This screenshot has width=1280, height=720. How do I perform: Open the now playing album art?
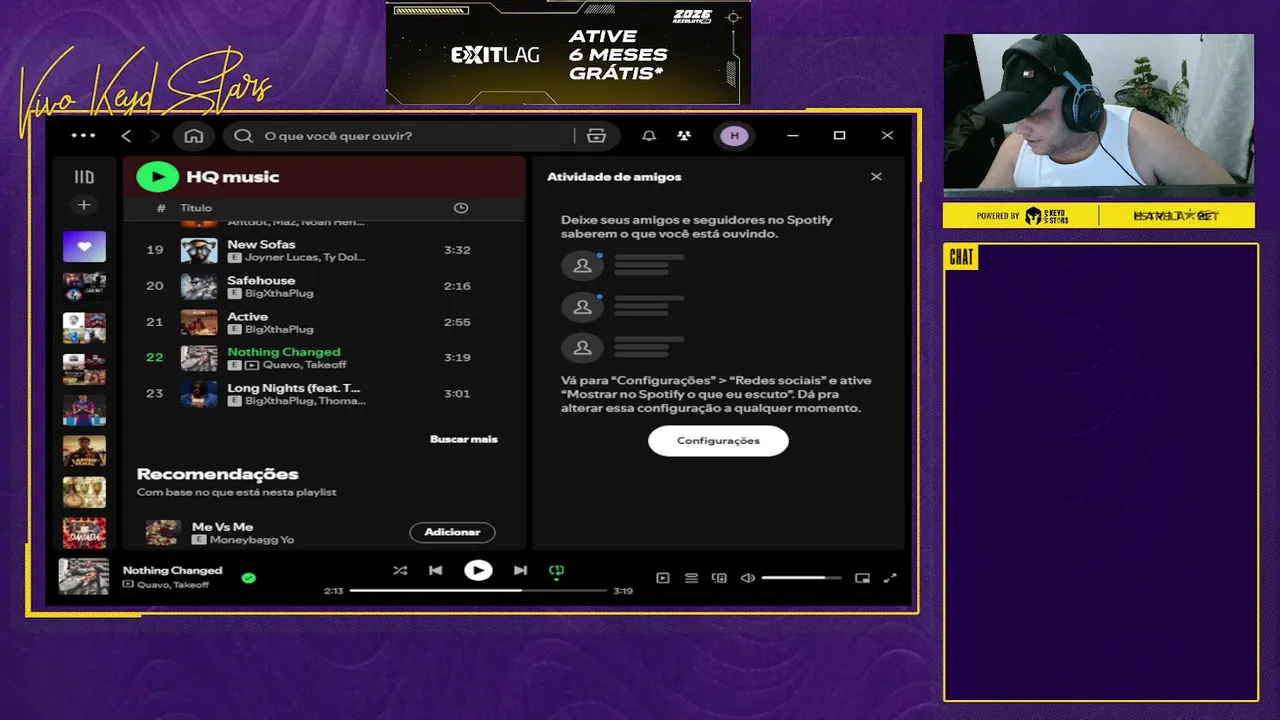(84, 577)
